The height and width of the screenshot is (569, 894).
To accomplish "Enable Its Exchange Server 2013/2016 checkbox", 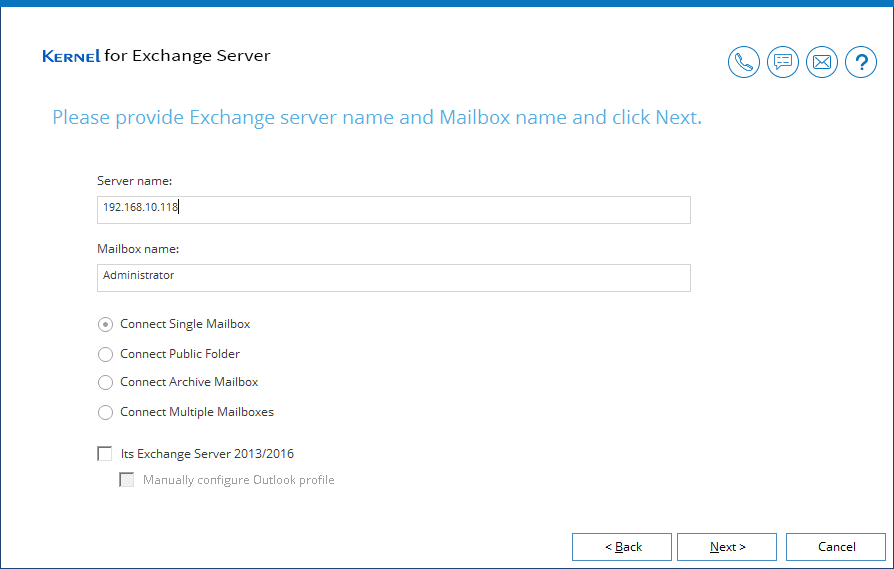I will (x=105, y=454).
